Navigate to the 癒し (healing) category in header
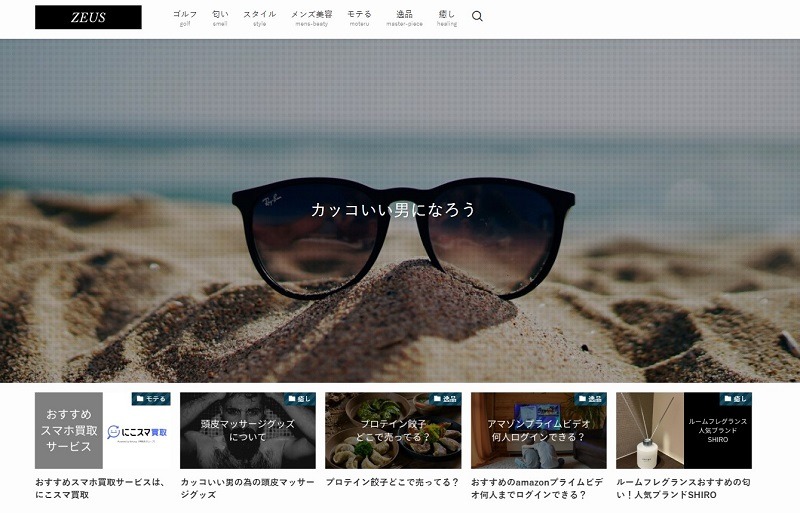This screenshot has height=513, width=800. click(x=447, y=17)
